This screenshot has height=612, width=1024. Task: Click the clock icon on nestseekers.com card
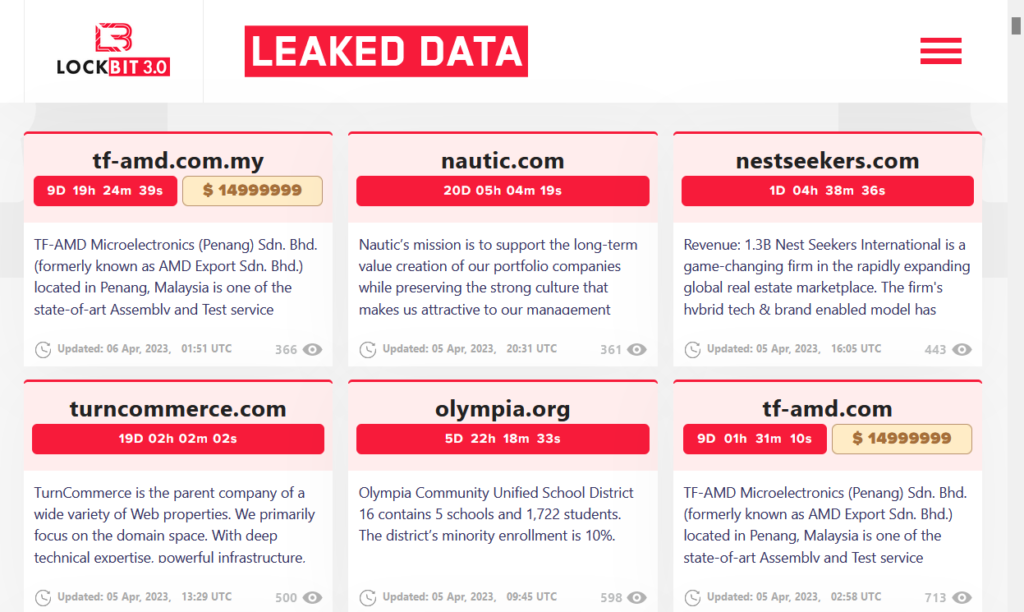pos(692,350)
